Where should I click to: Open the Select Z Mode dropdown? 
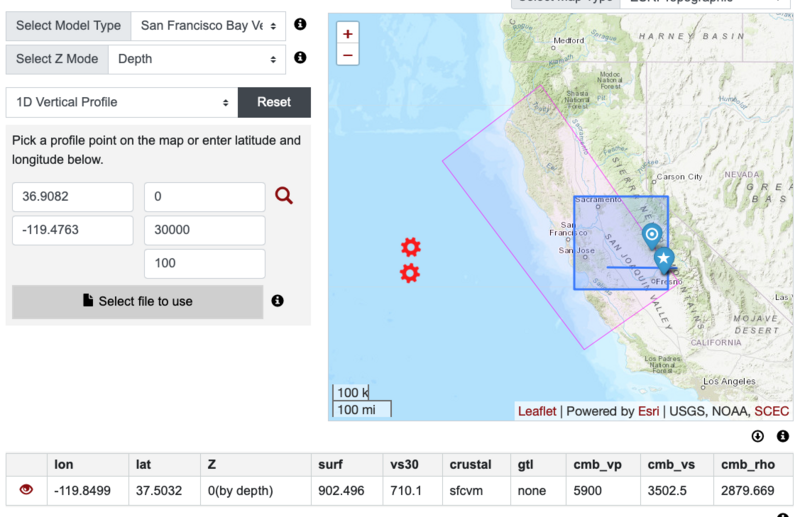pyautogui.click(x=197, y=59)
